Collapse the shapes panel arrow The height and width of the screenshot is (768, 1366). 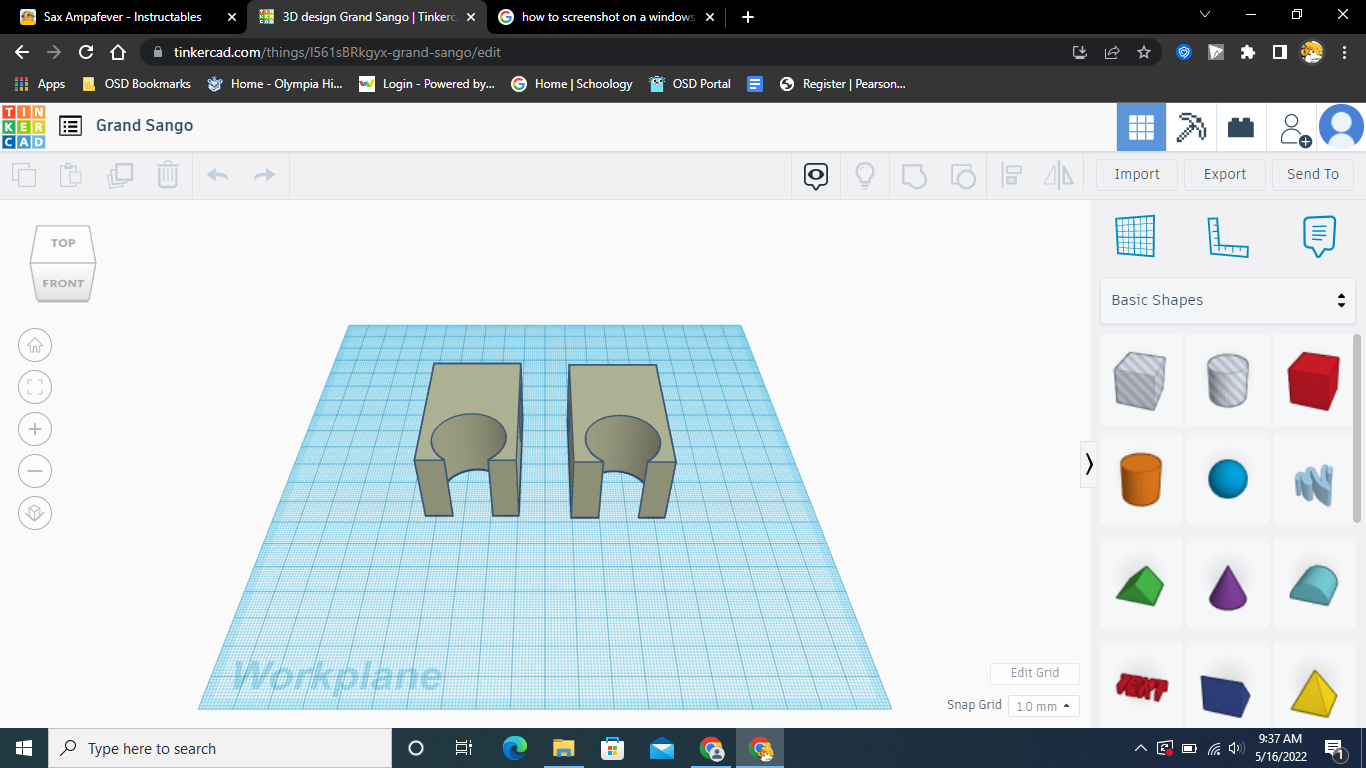[1089, 464]
